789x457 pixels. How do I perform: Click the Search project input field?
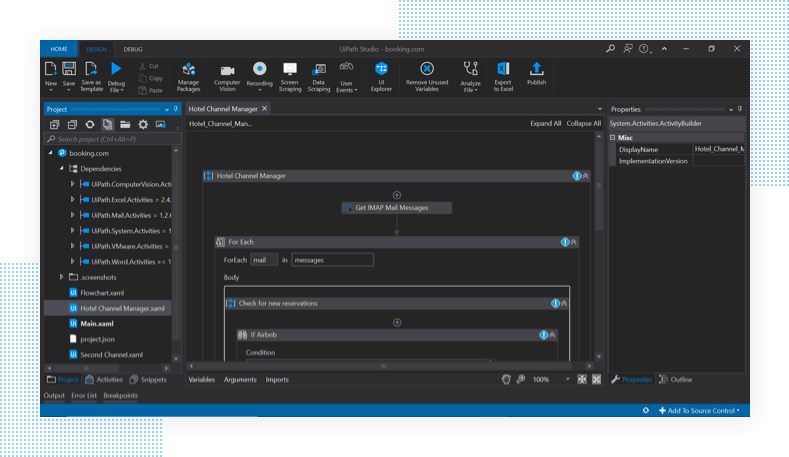click(x=113, y=139)
